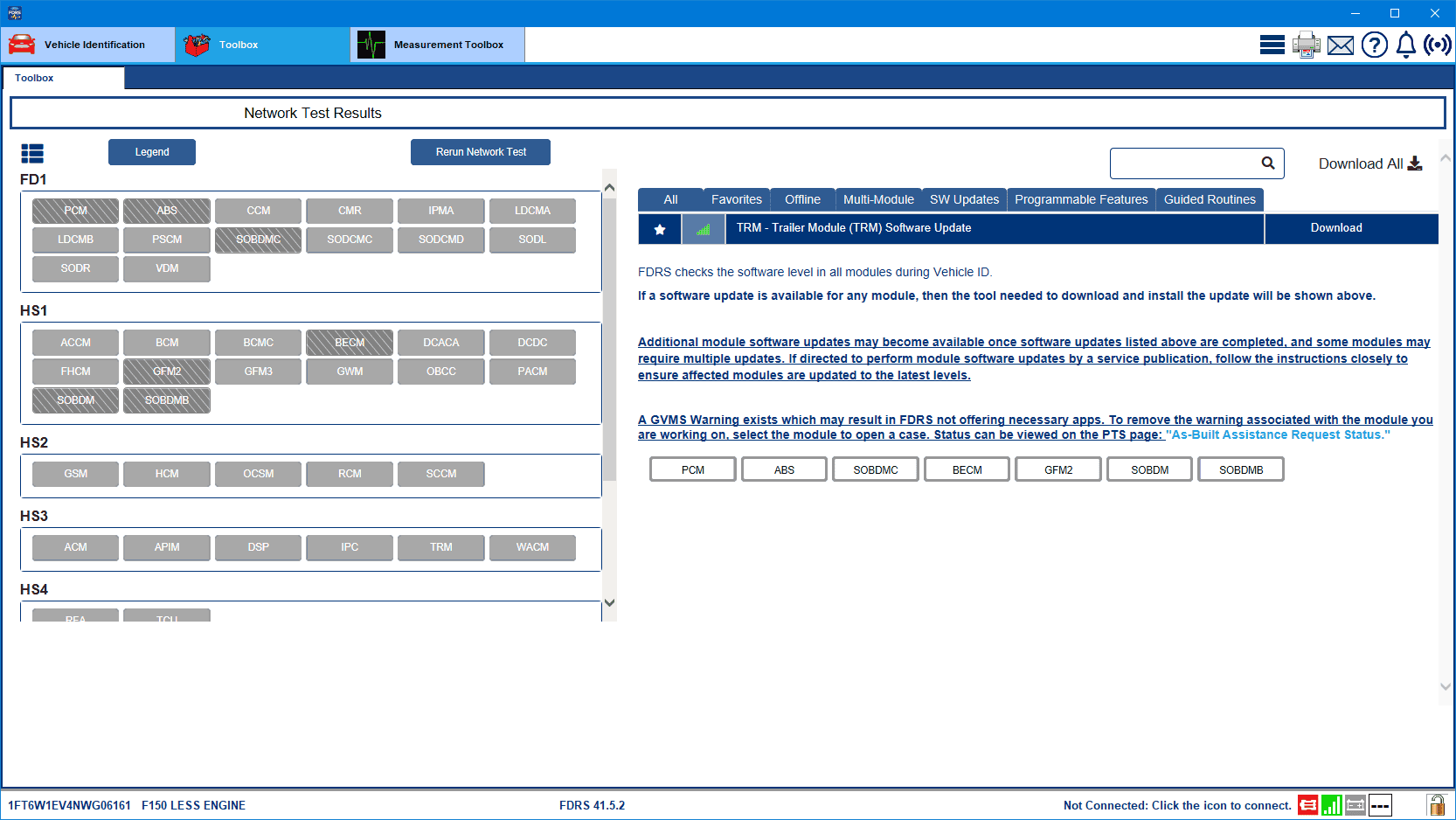1456x820 pixels.
Task: Click the padlock icon in the status bar
Action: point(1438,805)
